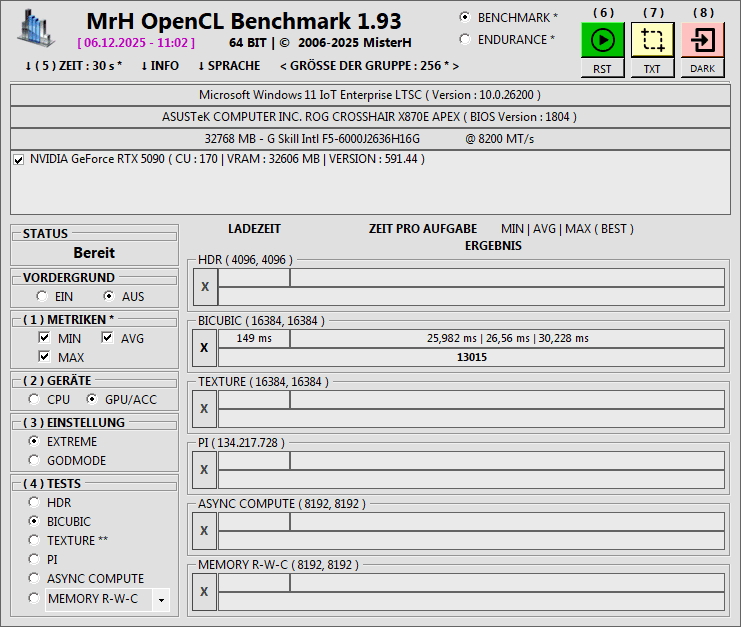Select EXTREME setting
This screenshot has width=741, height=627.
click(34, 441)
